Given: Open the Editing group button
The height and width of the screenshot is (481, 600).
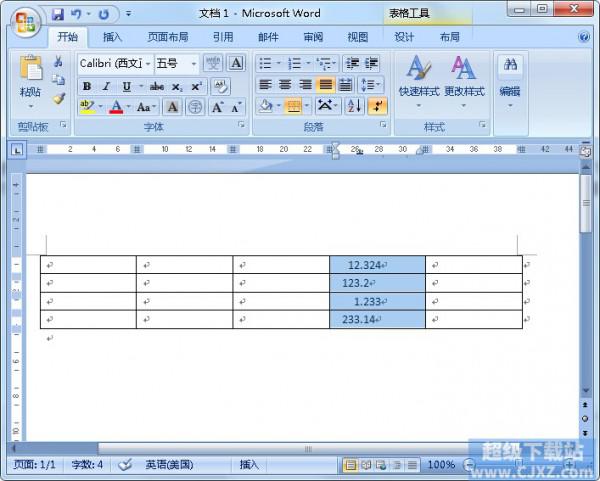Looking at the screenshot, I should coord(510,81).
